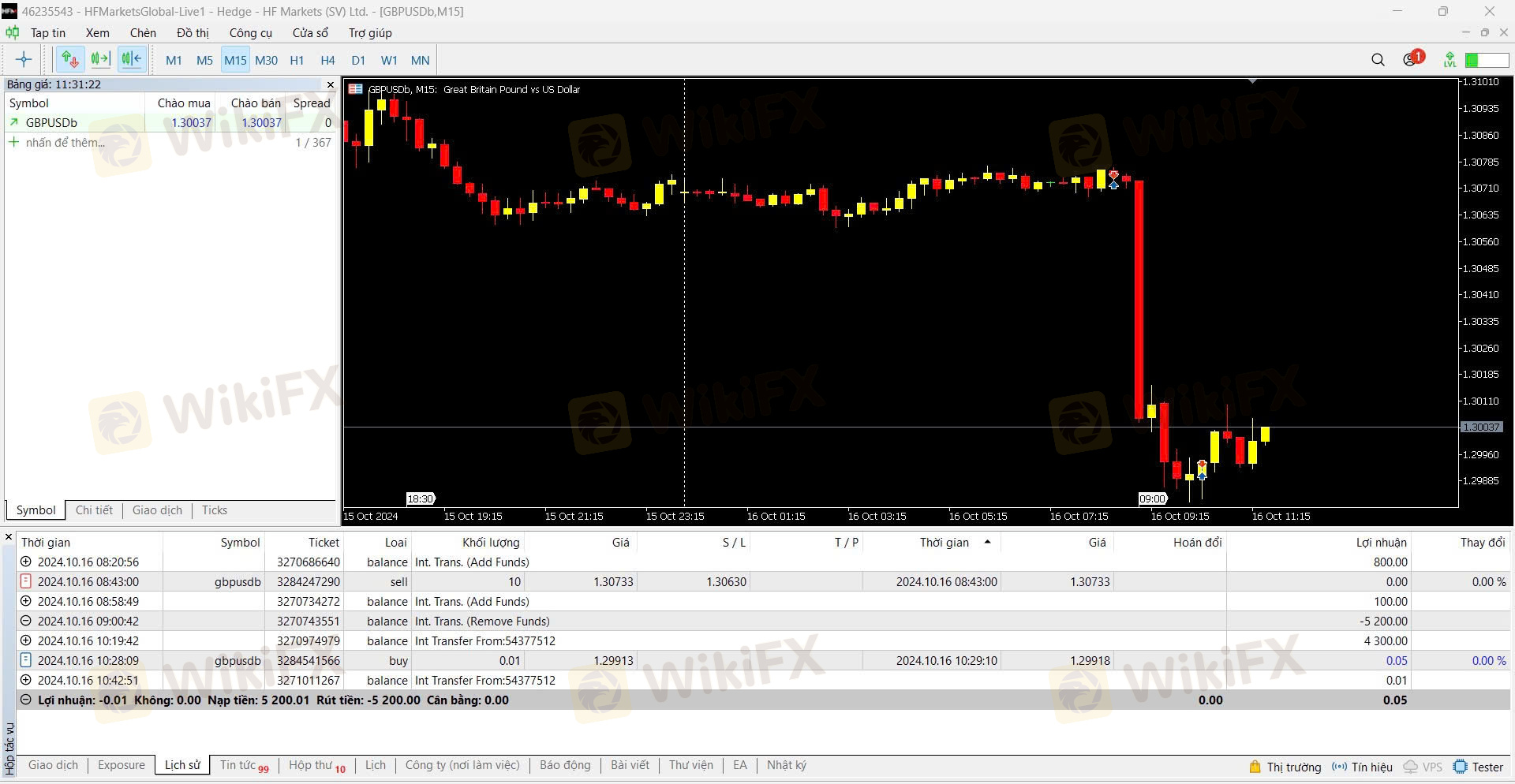The width and height of the screenshot is (1515, 784).
Task: Open the Hộp thư mailbox tab
Action: [317, 765]
